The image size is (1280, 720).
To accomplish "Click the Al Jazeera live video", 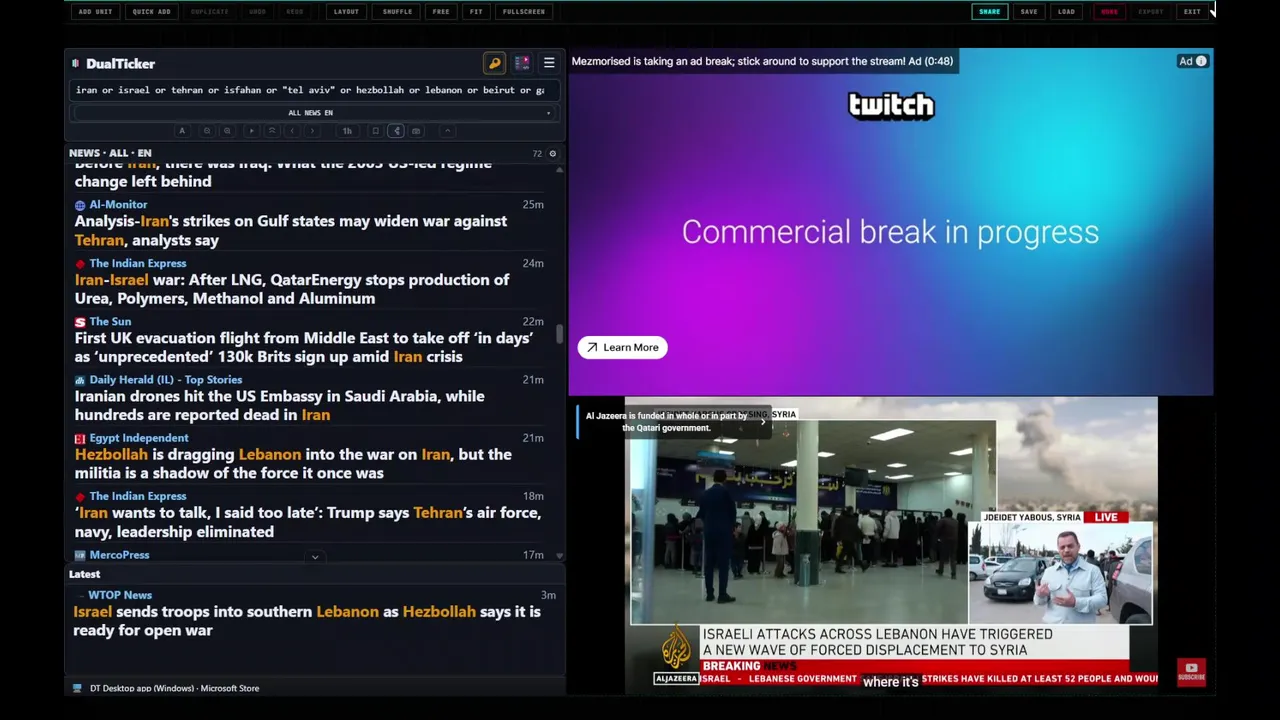I will coord(891,545).
